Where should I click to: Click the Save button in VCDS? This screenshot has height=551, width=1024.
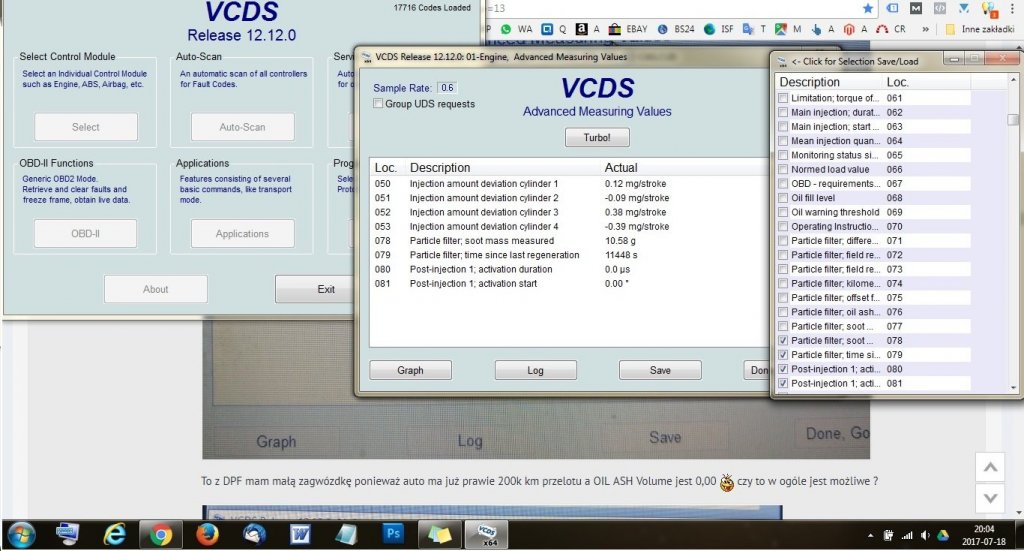click(x=660, y=370)
